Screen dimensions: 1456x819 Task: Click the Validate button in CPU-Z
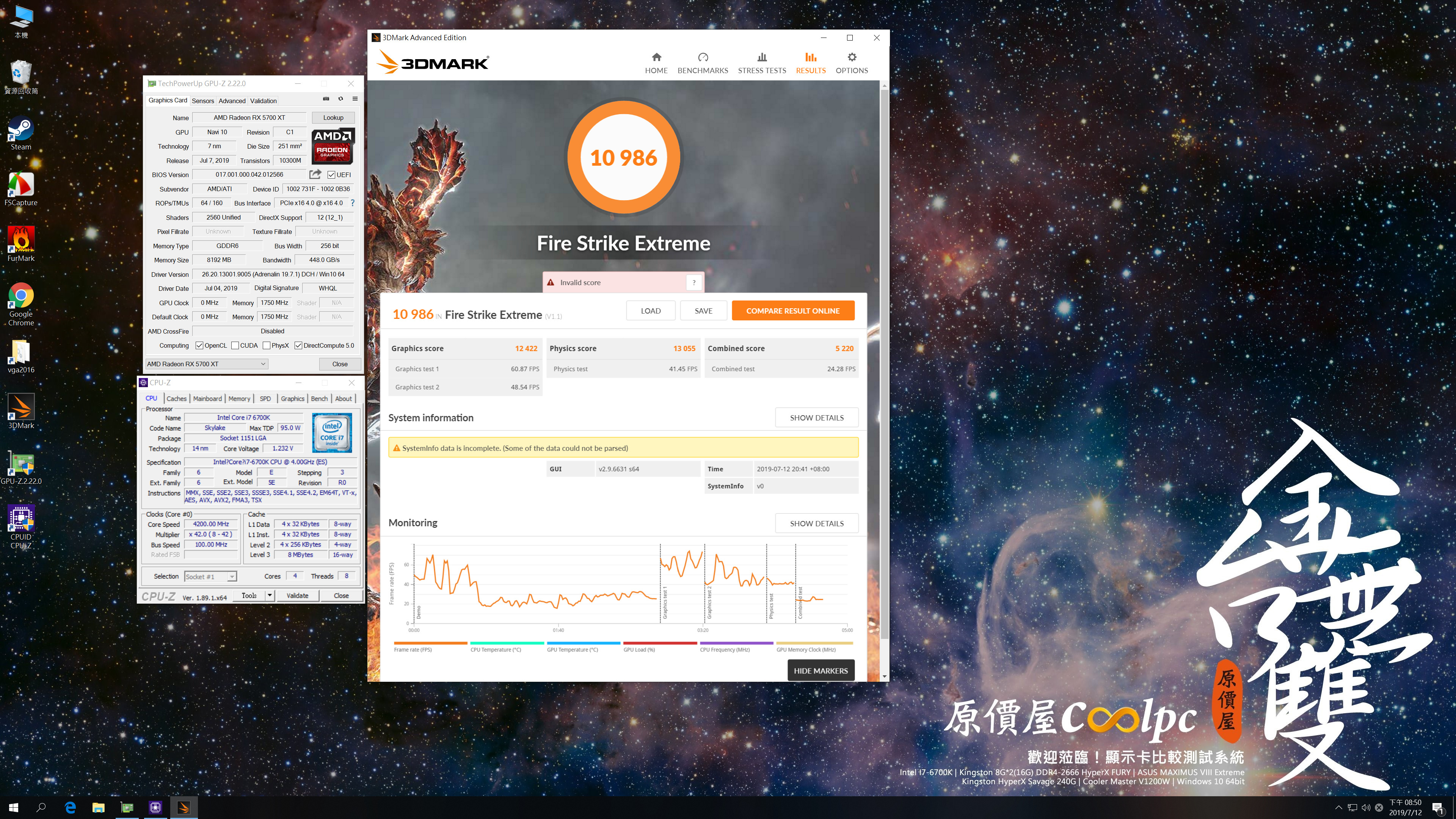(x=297, y=595)
